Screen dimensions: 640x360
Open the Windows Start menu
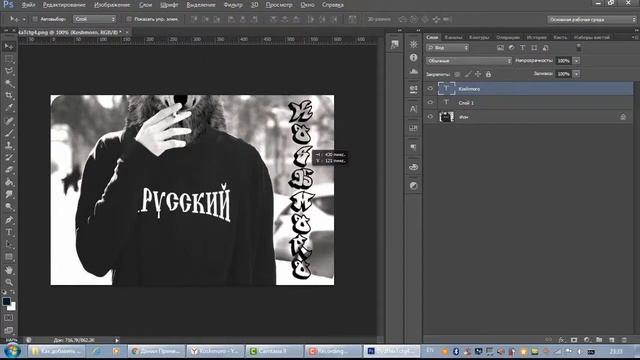[13, 351]
